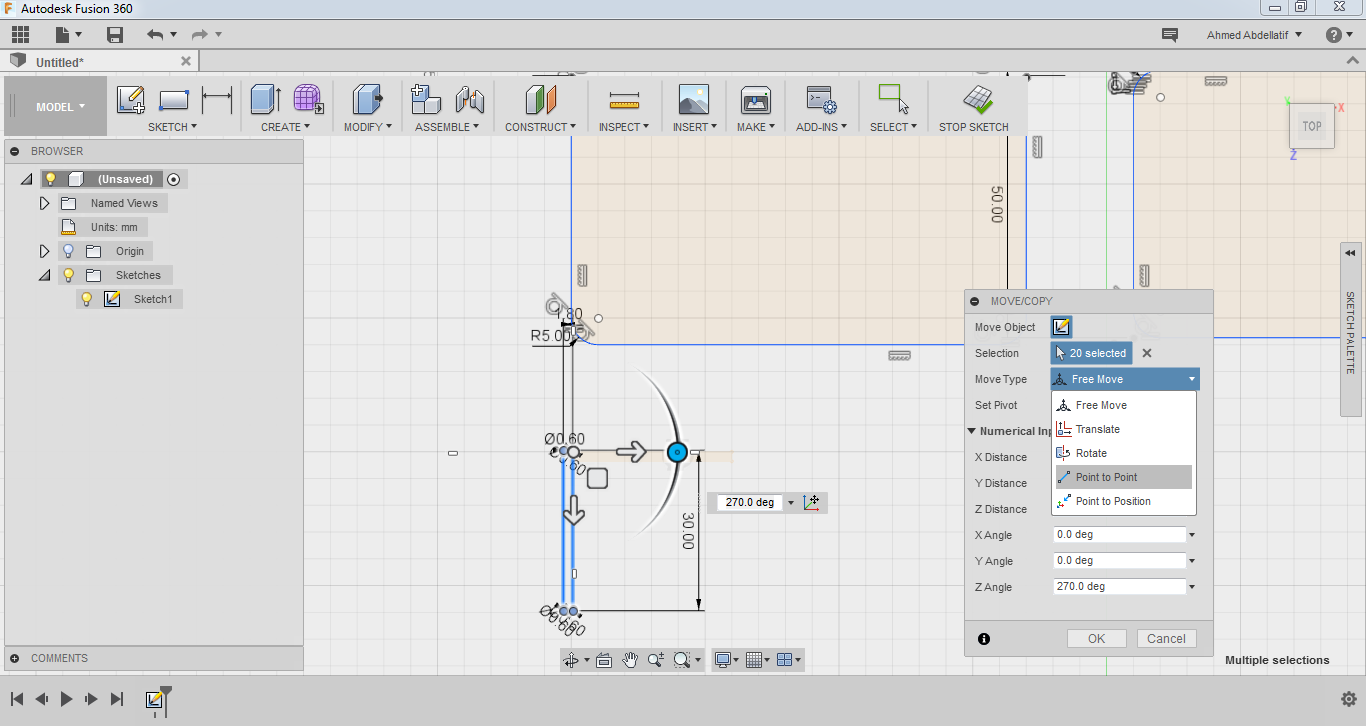Clear the selection with the X button
Viewport: 1366px width, 726px height.
[x=1147, y=353]
